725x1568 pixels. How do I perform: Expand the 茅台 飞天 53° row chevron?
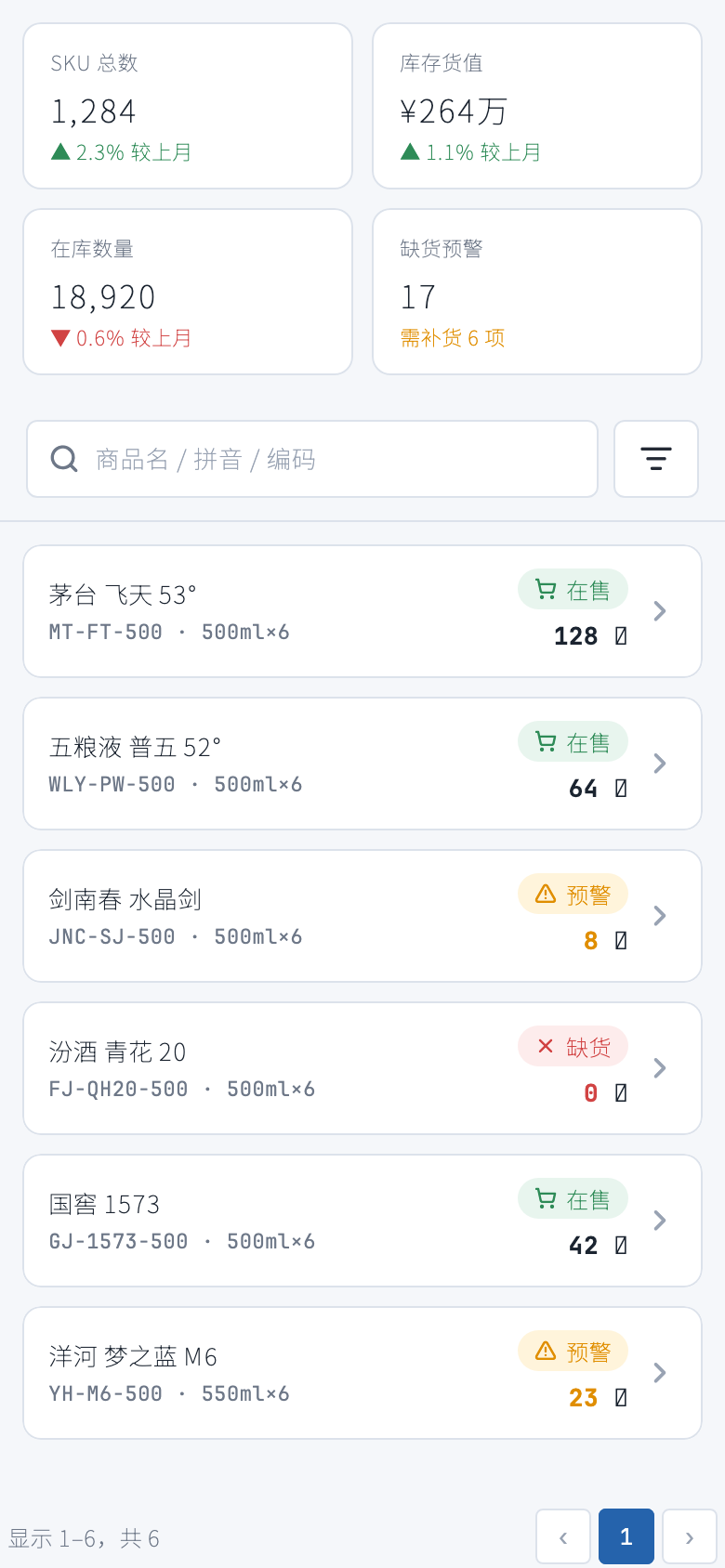click(x=660, y=611)
